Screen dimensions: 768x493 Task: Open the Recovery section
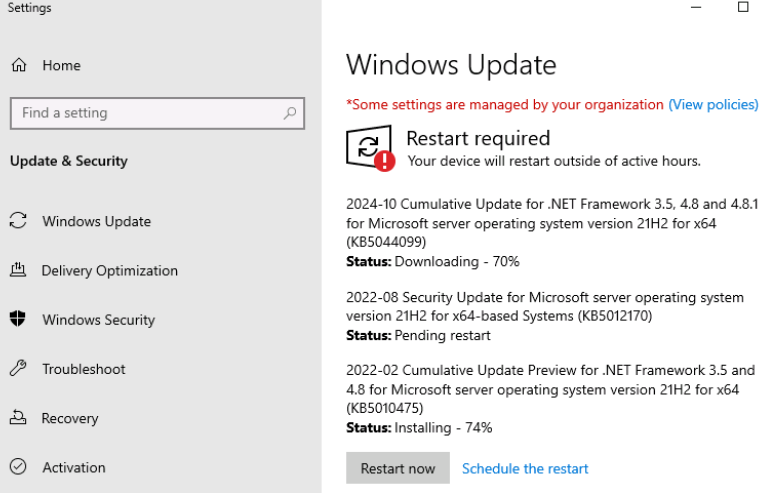pyautogui.click(x=70, y=419)
